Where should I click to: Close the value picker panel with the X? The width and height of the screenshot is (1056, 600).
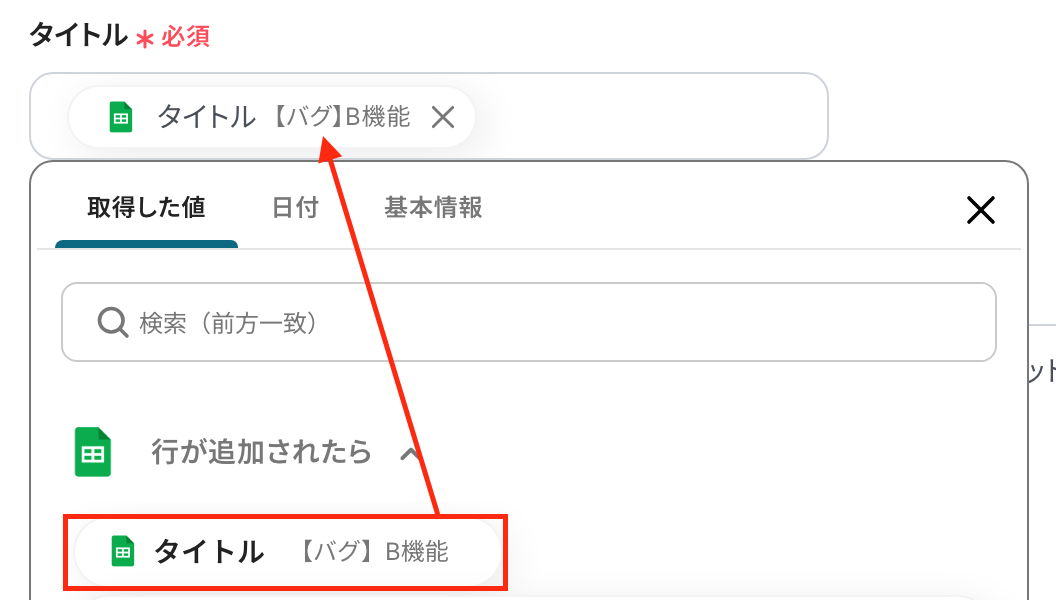coord(981,210)
